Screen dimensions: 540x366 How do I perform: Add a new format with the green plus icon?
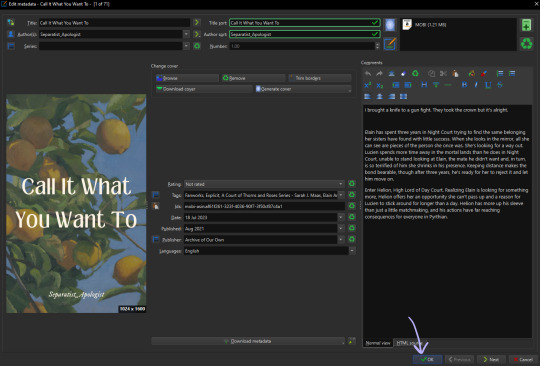pyautogui.click(x=526, y=25)
